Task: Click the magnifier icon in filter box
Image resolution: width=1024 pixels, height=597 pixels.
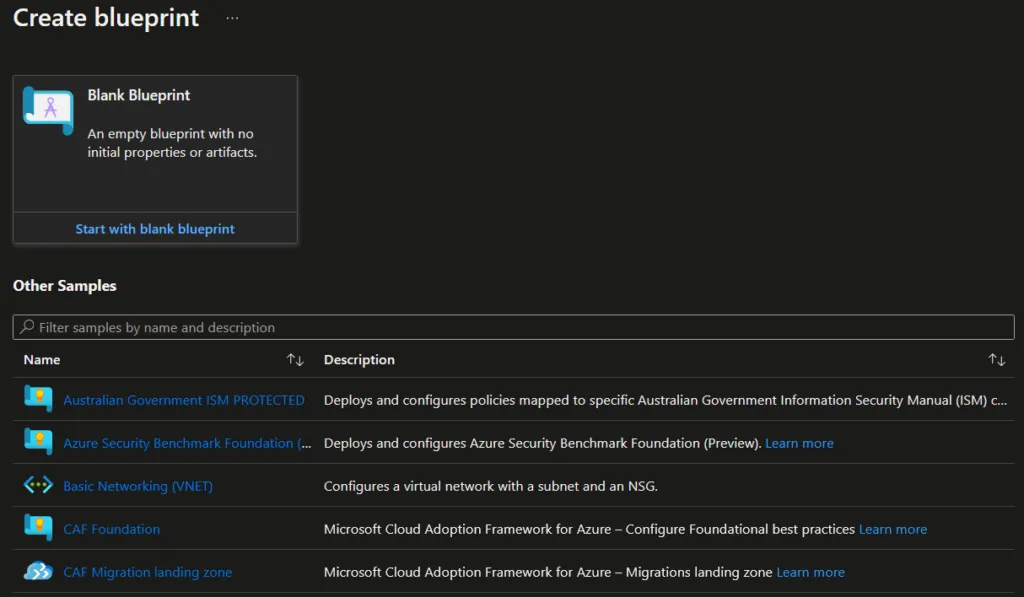Action: click(x=27, y=327)
